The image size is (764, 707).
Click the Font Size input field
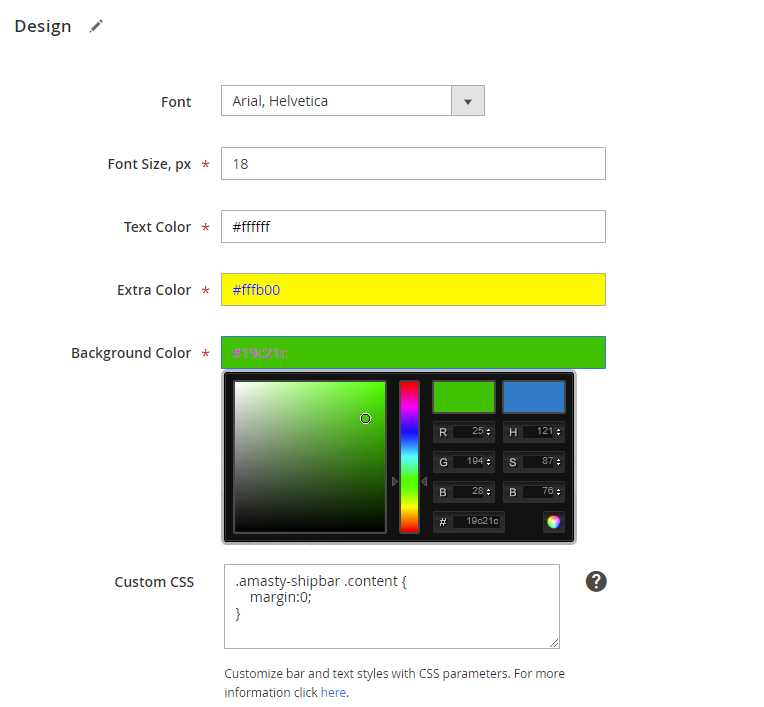[x=413, y=164]
